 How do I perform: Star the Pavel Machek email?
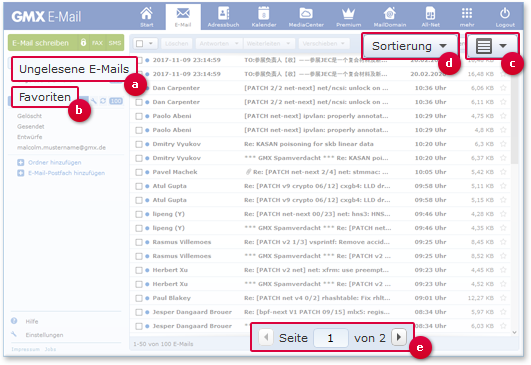[x=503, y=172]
